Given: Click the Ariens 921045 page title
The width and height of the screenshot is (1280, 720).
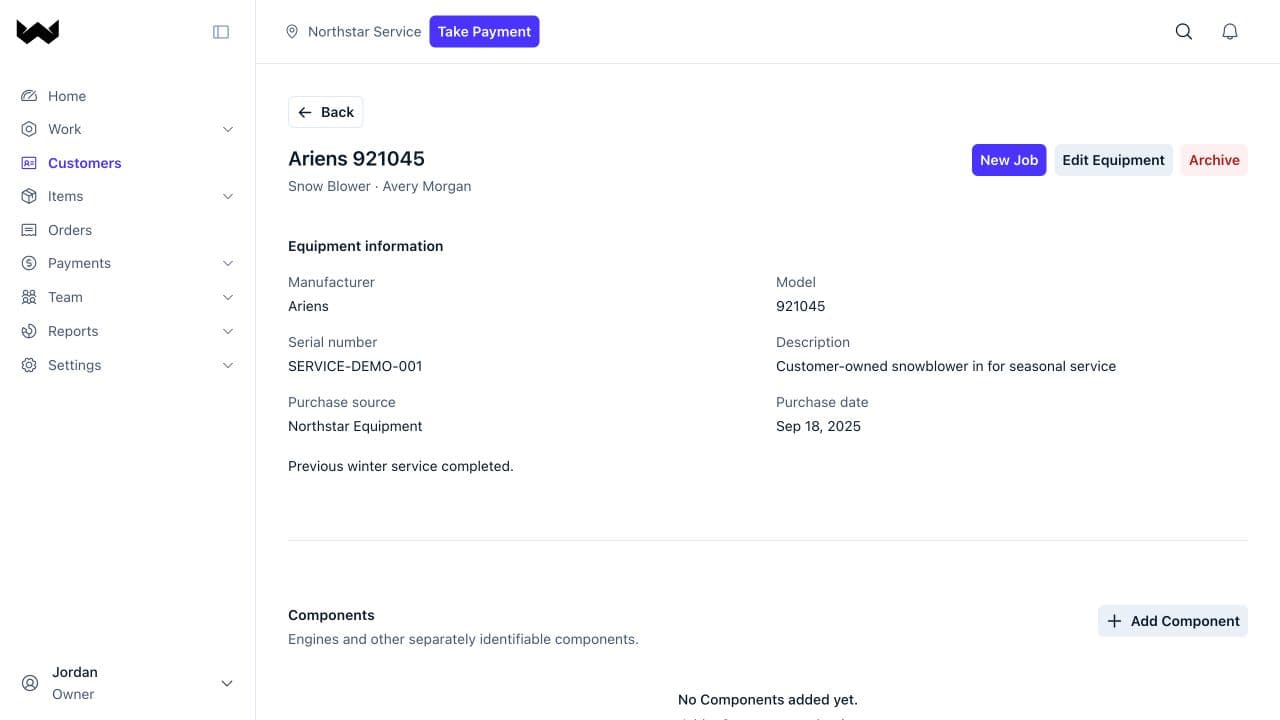Looking at the screenshot, I should tap(356, 158).
